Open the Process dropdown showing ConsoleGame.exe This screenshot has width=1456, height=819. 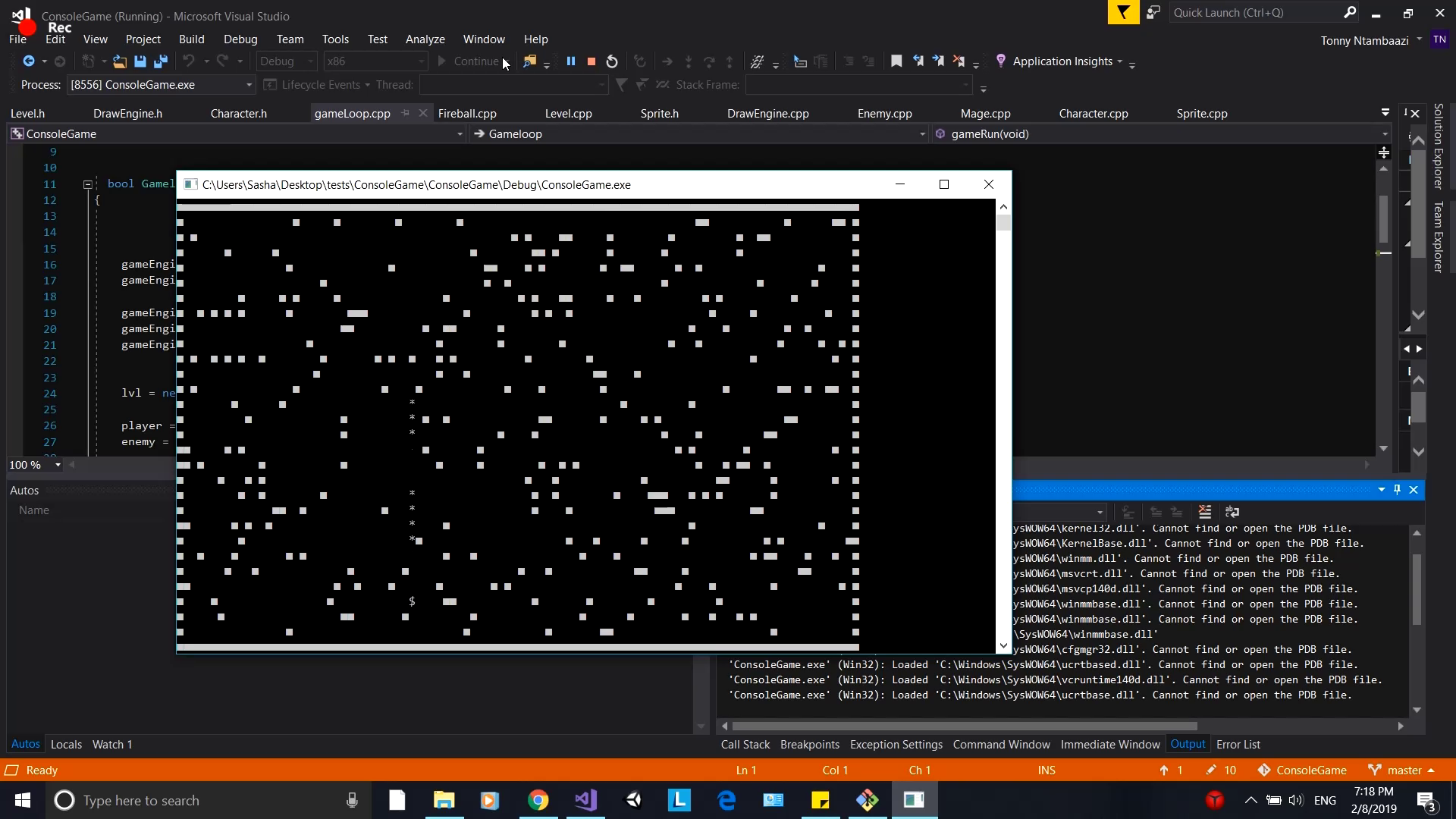(x=248, y=85)
